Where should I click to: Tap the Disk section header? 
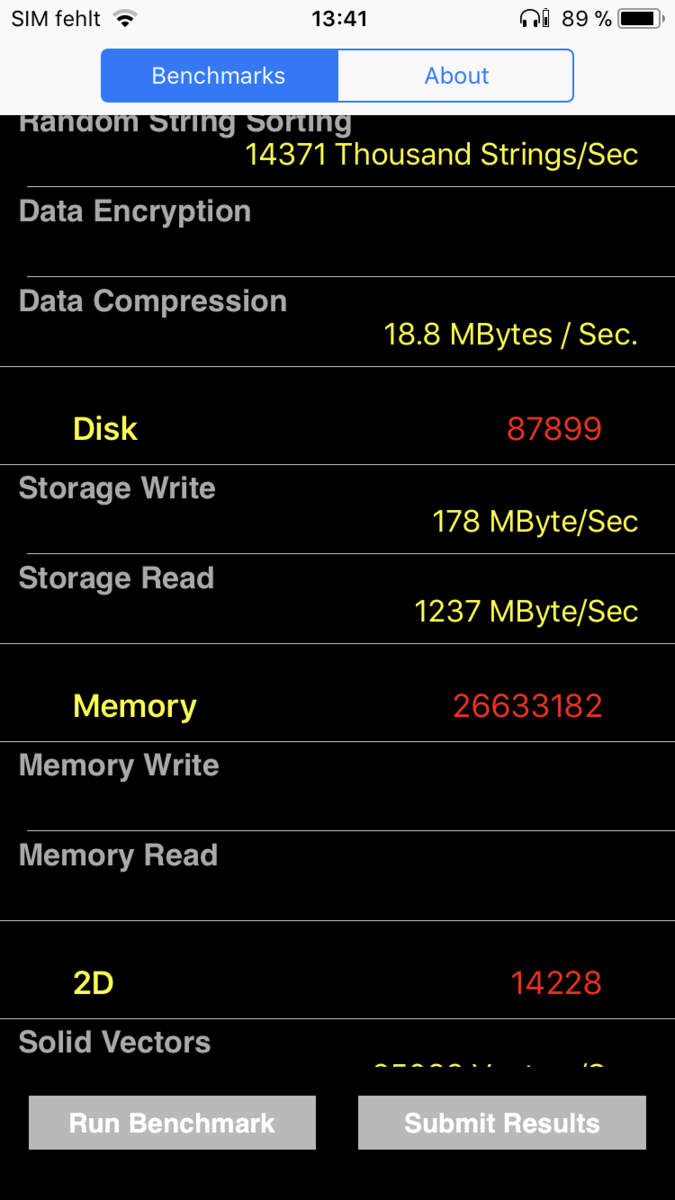coord(105,429)
